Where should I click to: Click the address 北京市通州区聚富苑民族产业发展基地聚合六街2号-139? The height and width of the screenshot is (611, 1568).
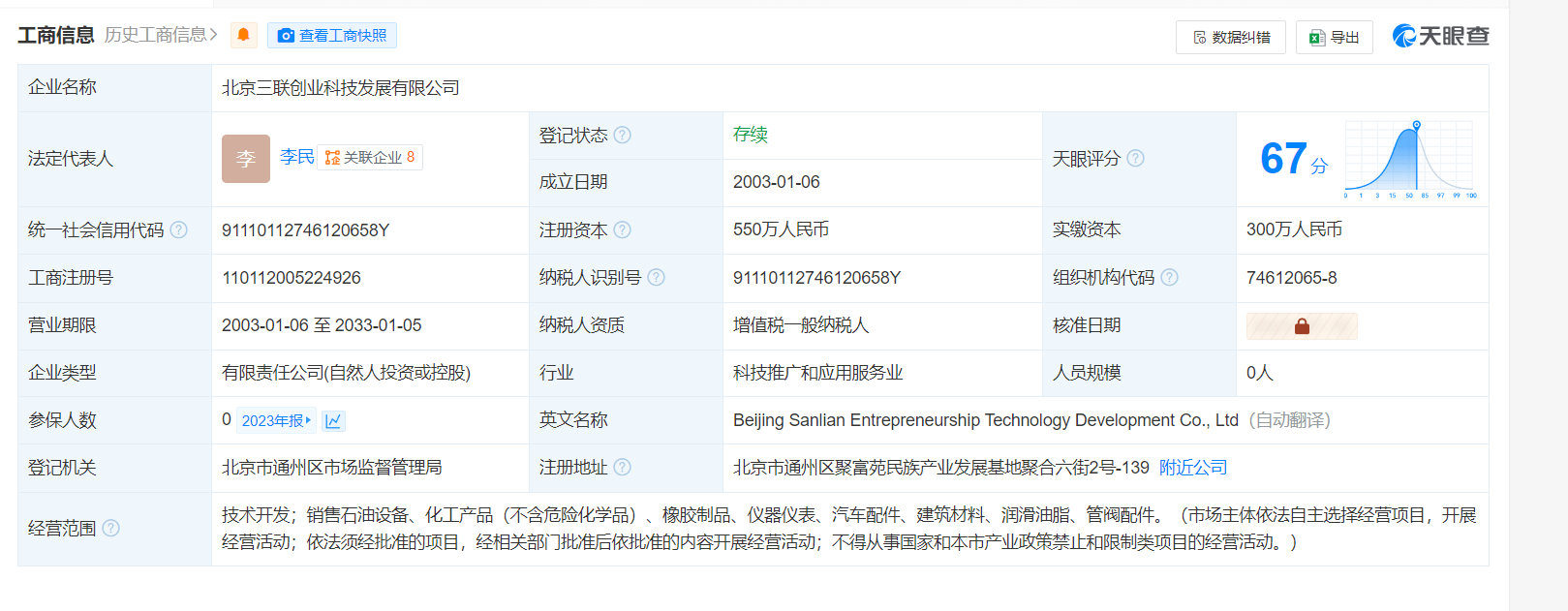pyautogui.click(x=941, y=468)
